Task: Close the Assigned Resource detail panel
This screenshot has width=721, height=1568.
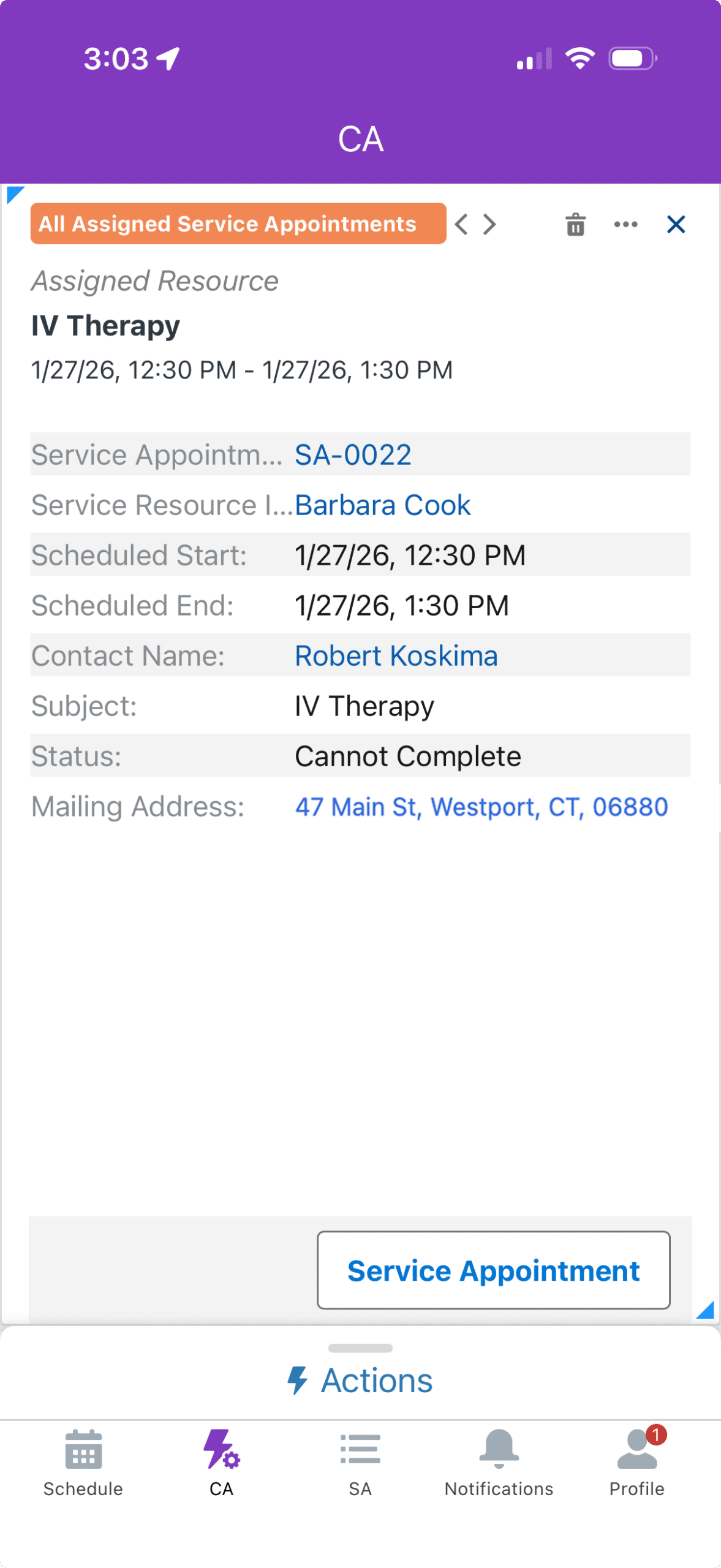Action: [676, 225]
